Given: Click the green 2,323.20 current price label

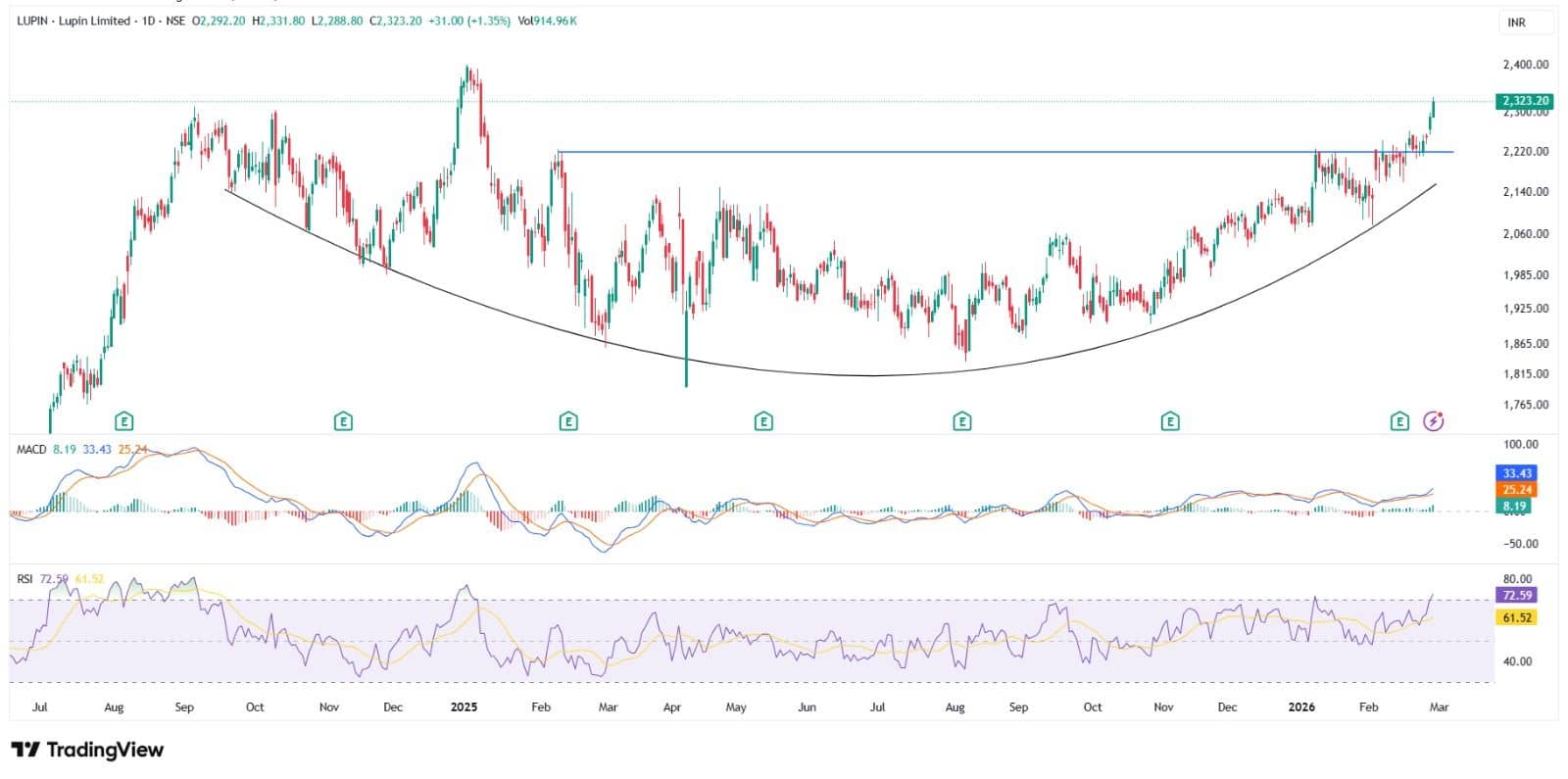Looking at the screenshot, I should click(x=1525, y=101).
